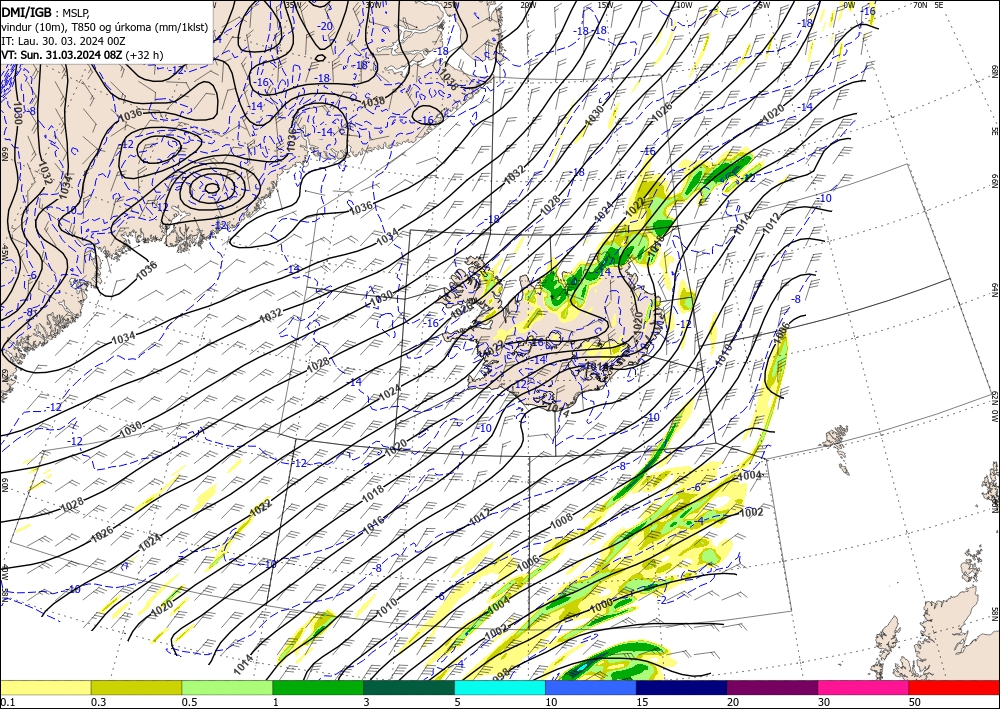The width and height of the screenshot is (1000, 709).
Task: Choose the navy 15–20 mm legend swatch
Action: click(x=681, y=687)
